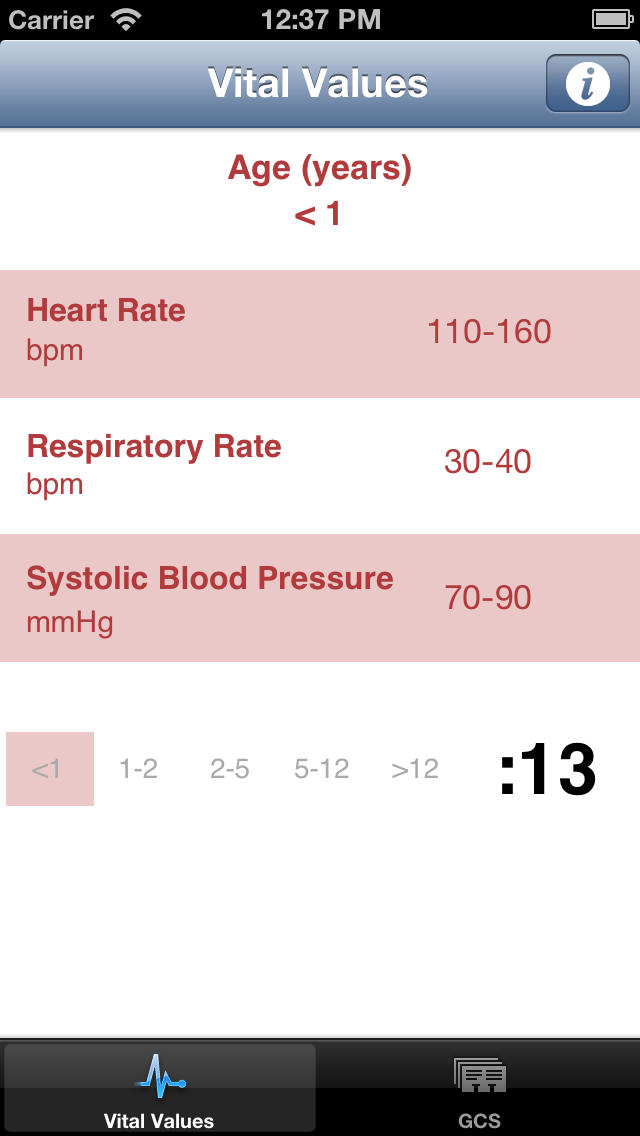Select the 1-2 age group
The height and width of the screenshot is (1136, 640).
click(x=138, y=769)
